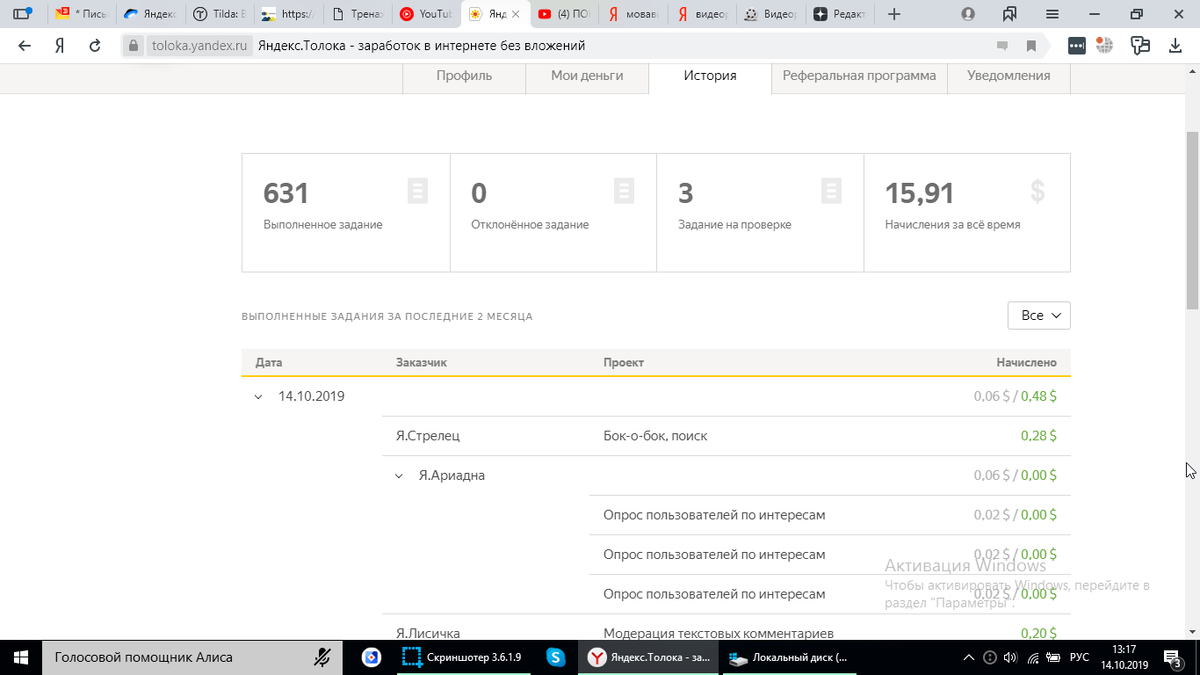Switch to the 'Письма' mail tab

(x=81, y=14)
